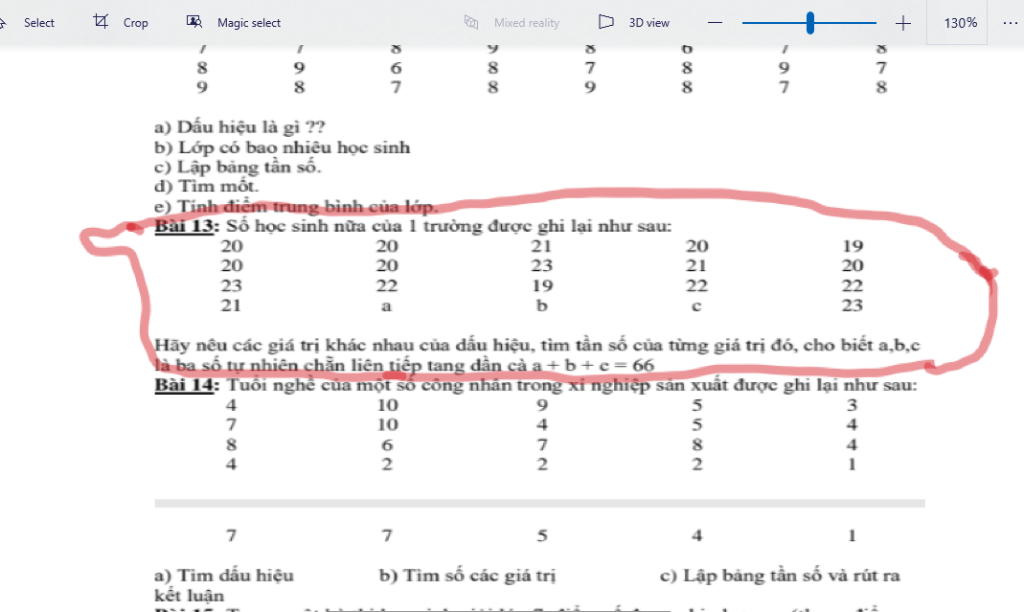The image size is (1024, 612).
Task: Click the letter 'b' in Bài 13 table
Action: coord(541,305)
